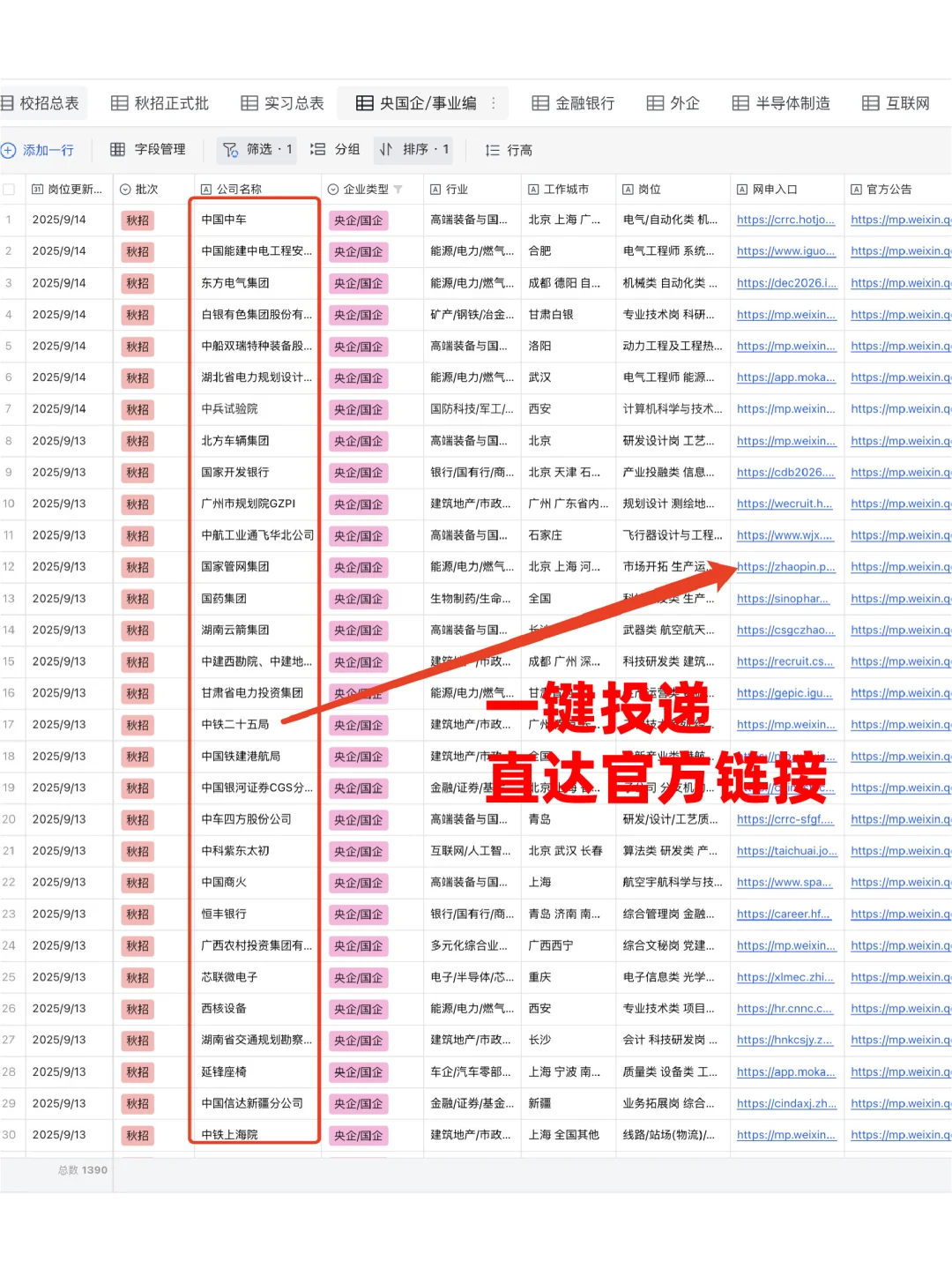Open the https://taichuai.jo... application link
This screenshot has width=952, height=1269.
tap(786, 851)
